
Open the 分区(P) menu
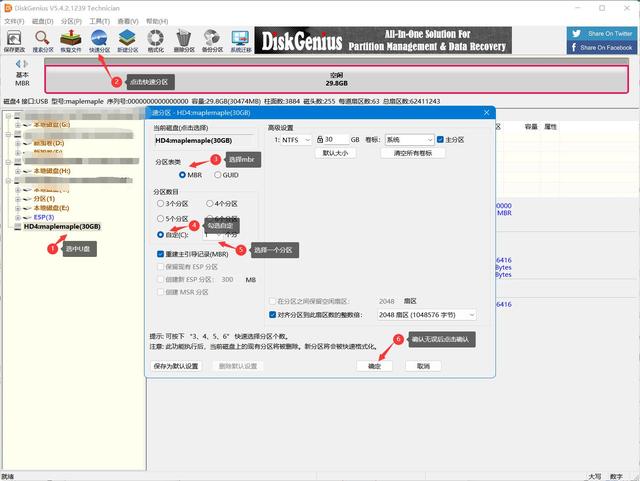(x=71, y=21)
